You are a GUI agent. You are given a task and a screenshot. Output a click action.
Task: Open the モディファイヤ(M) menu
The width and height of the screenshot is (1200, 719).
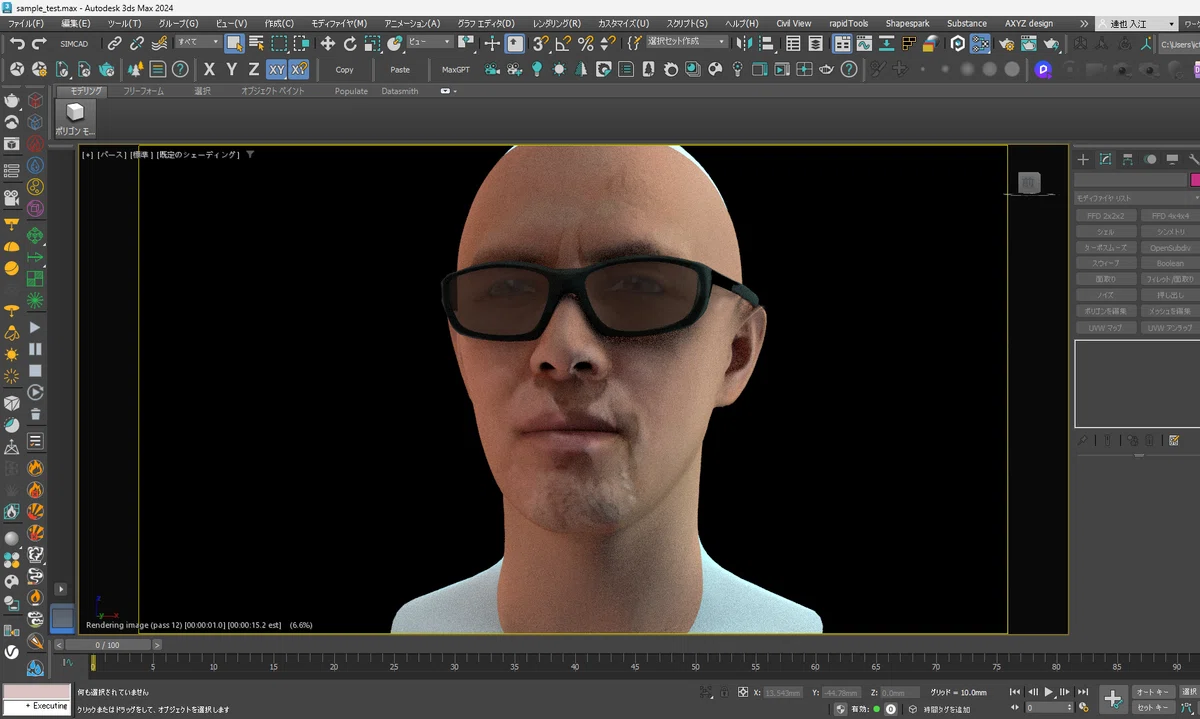point(339,23)
